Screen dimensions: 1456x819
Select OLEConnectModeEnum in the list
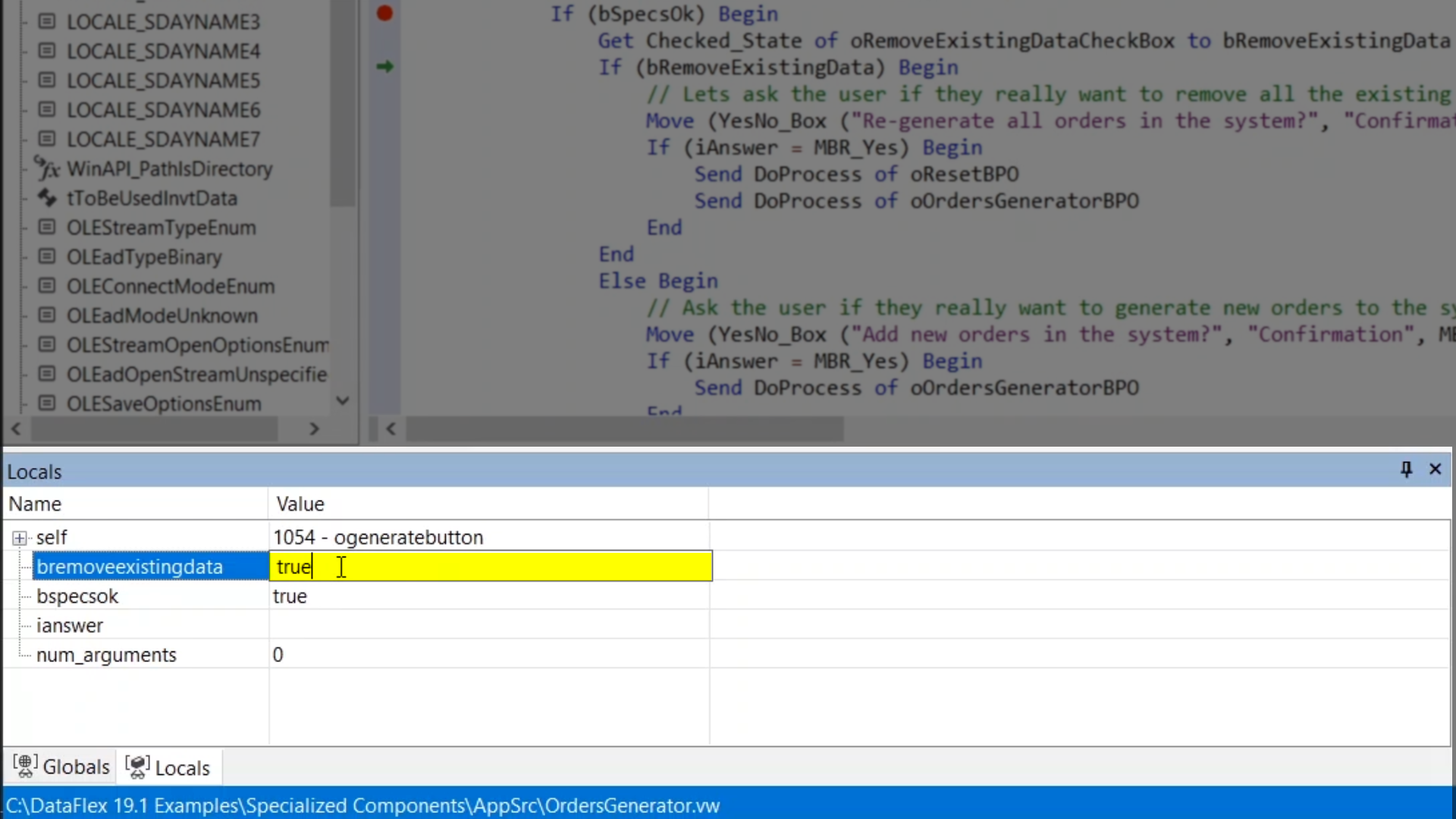170,286
